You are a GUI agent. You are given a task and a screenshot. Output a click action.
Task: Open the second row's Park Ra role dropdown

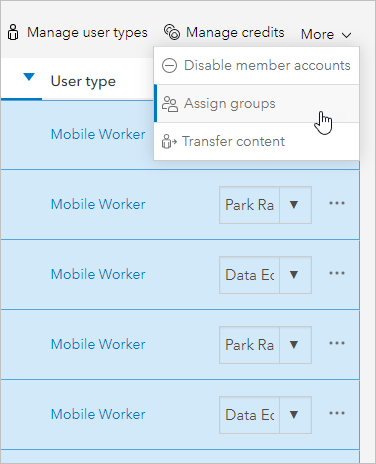pyautogui.click(x=265, y=205)
